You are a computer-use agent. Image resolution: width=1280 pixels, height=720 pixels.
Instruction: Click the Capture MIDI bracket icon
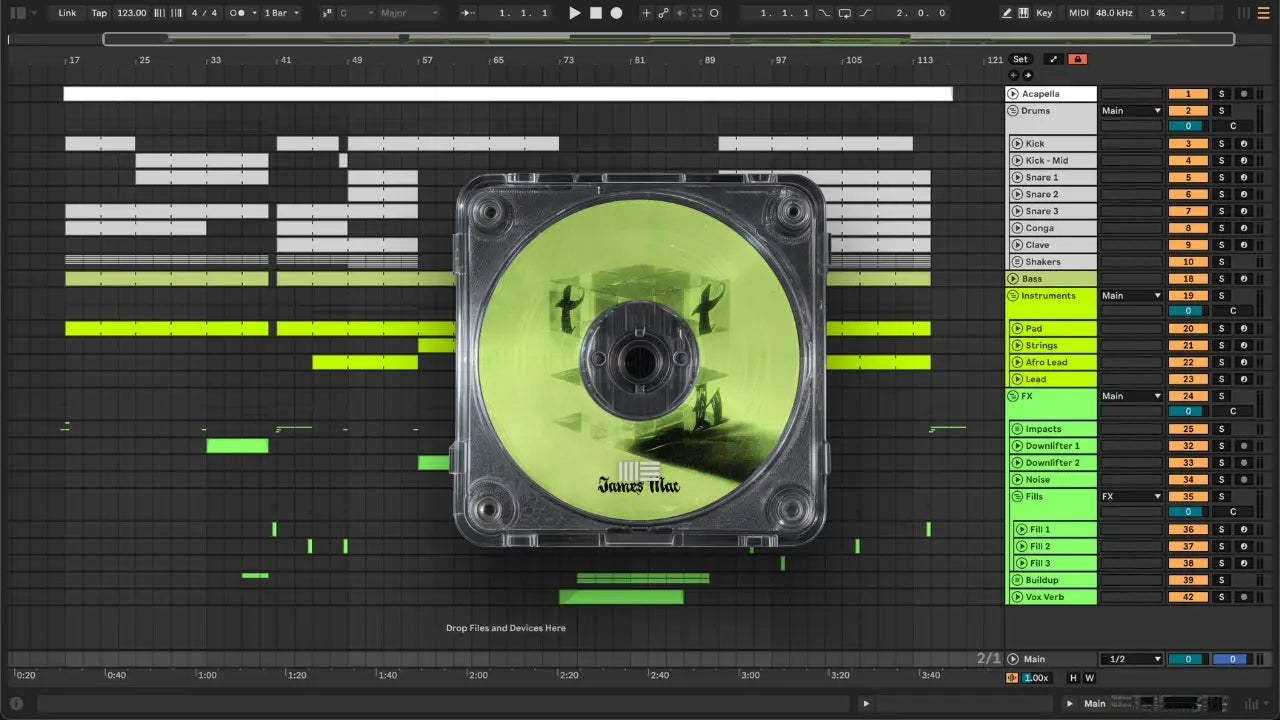(697, 13)
